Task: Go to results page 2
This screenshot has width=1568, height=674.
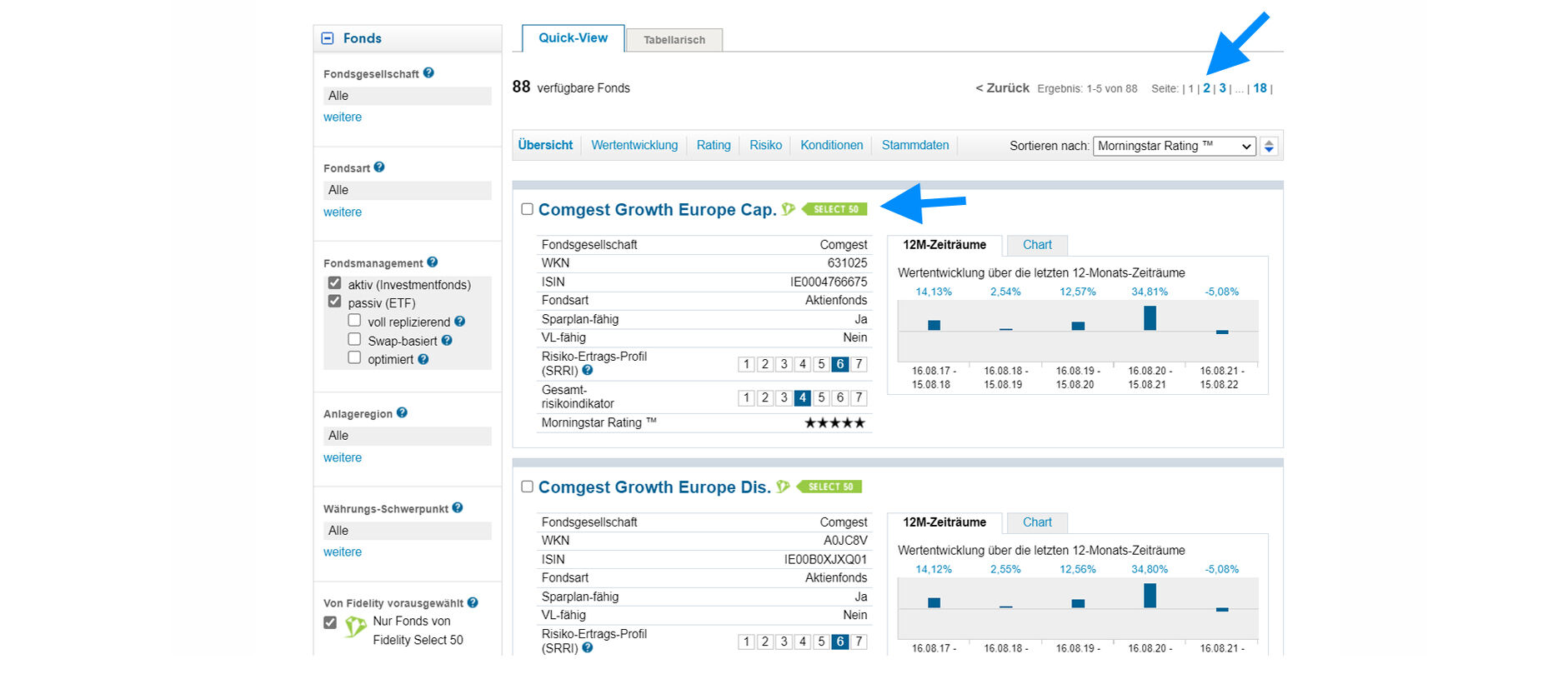Action: [x=1206, y=88]
